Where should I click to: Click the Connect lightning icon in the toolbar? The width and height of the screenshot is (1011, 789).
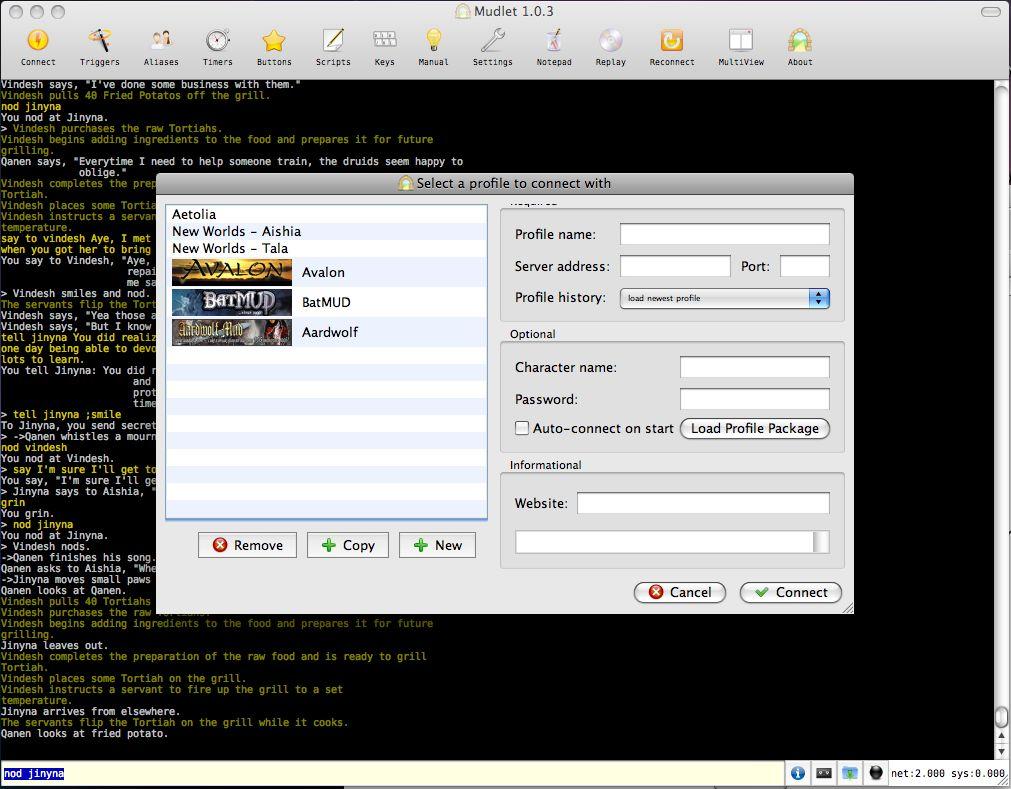pyautogui.click(x=38, y=41)
